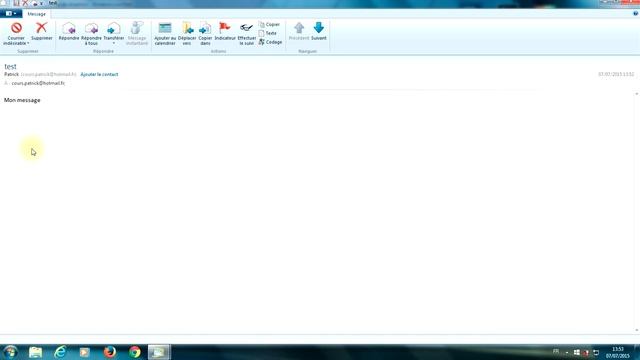Open quick access toolbar customize arrow
Screen dimensions: 640x360
(x=41, y=4)
